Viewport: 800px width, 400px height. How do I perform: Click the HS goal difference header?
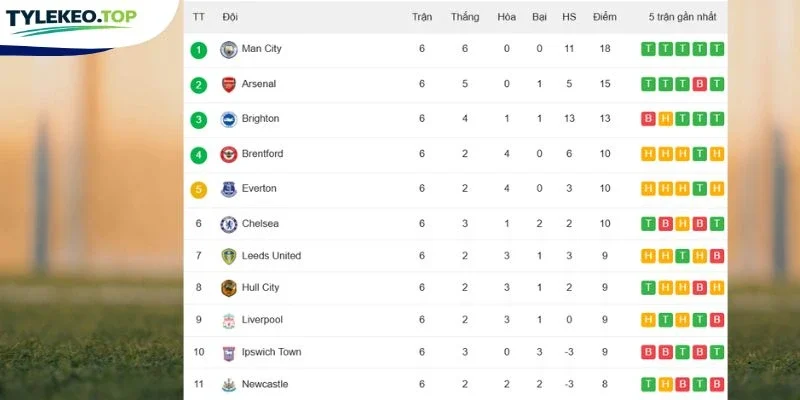(x=569, y=17)
